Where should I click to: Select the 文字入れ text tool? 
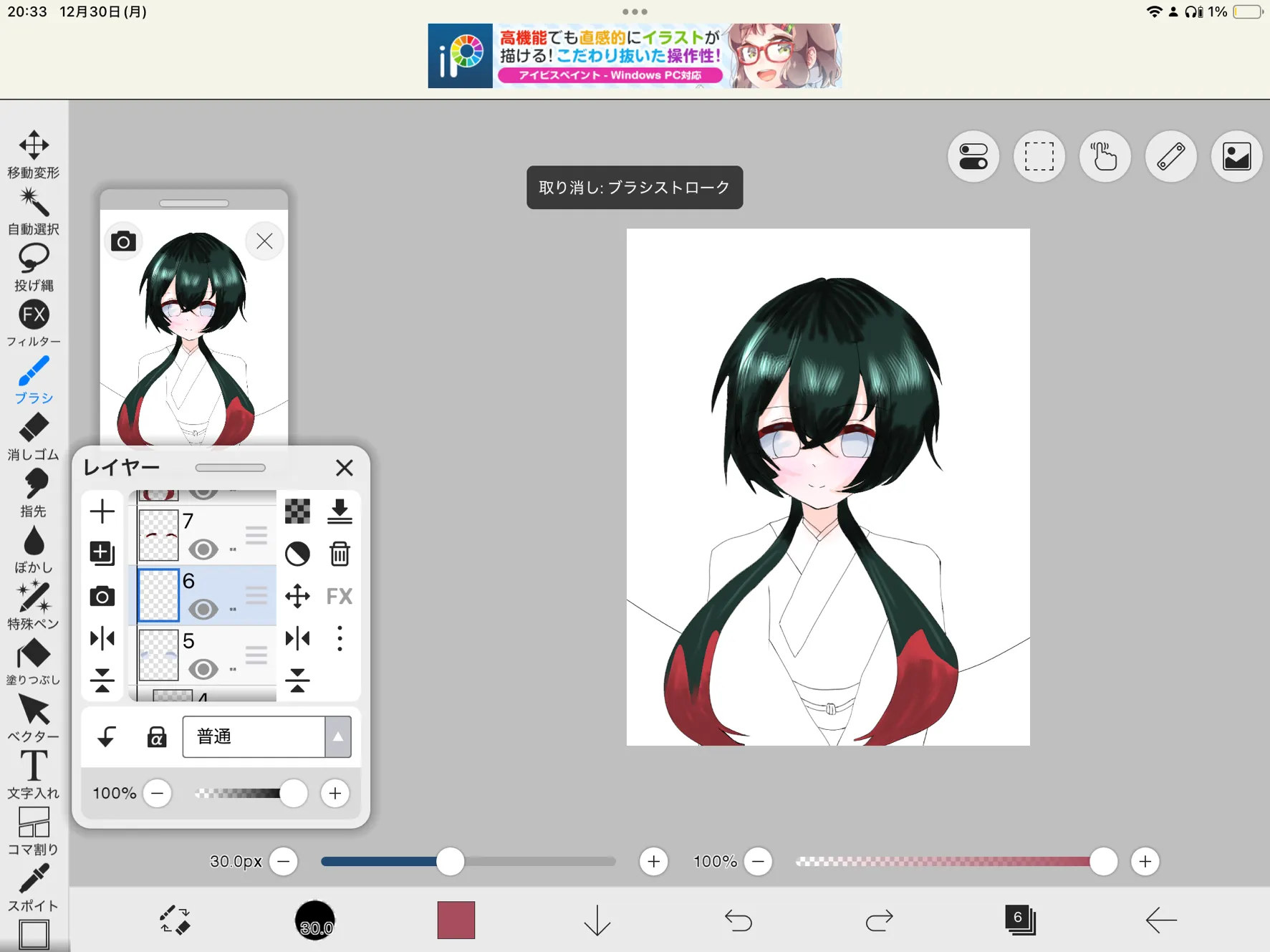(x=34, y=775)
